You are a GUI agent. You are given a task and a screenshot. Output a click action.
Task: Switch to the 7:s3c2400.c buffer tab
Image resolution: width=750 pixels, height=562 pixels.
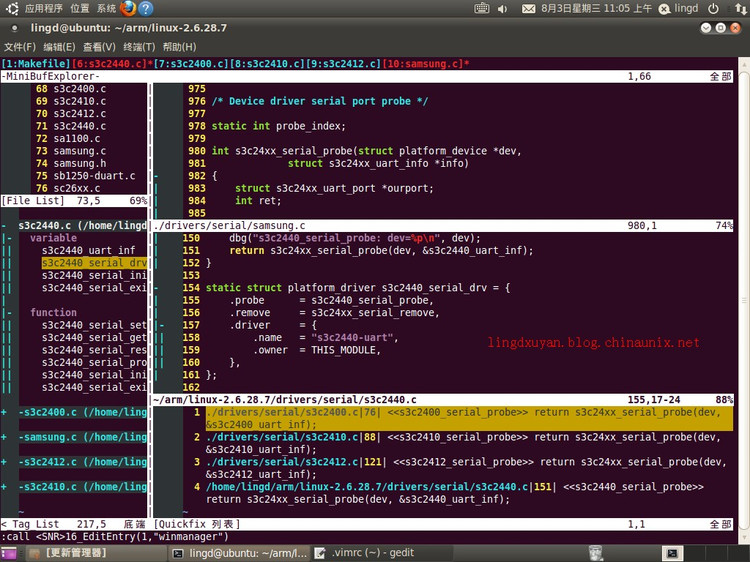pyautogui.click(x=191, y=64)
